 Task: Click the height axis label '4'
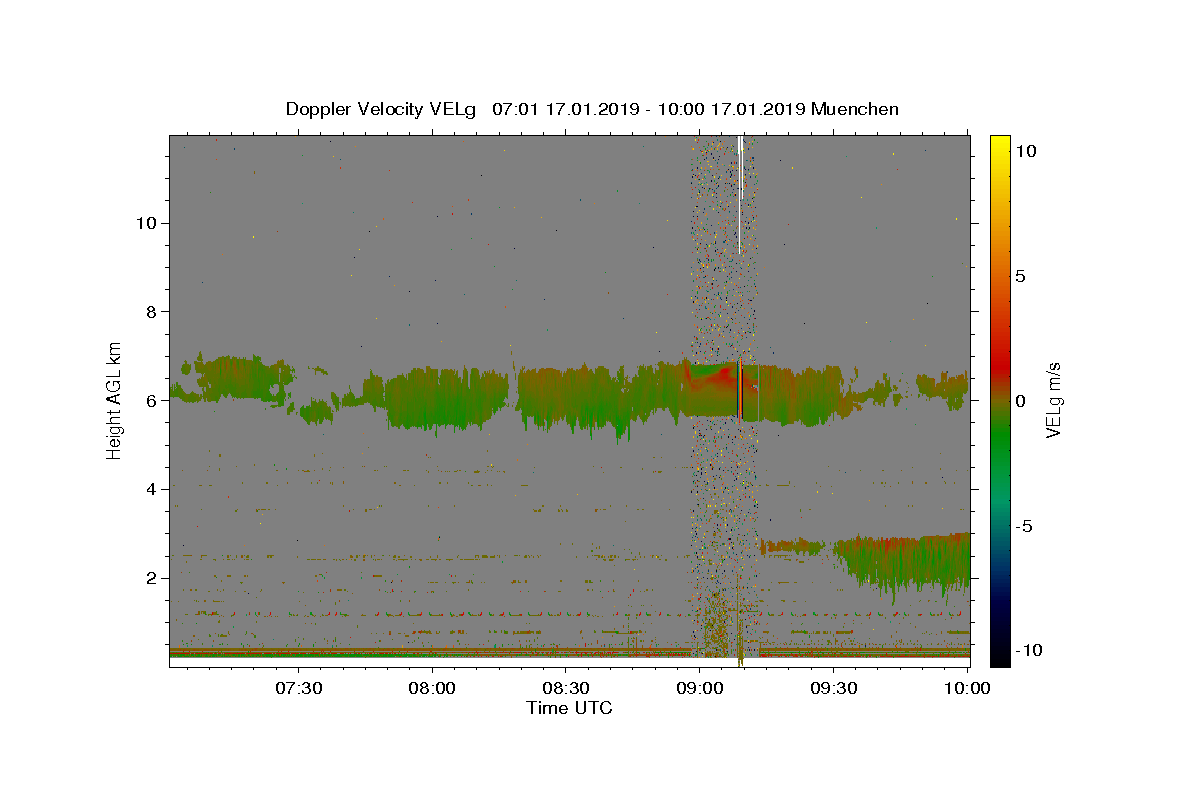(x=151, y=489)
